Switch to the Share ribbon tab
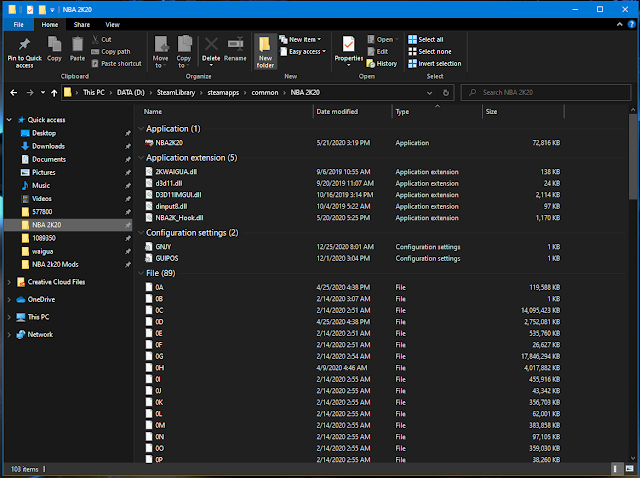Viewport: 640px width, 478px height. pyautogui.click(x=82, y=24)
